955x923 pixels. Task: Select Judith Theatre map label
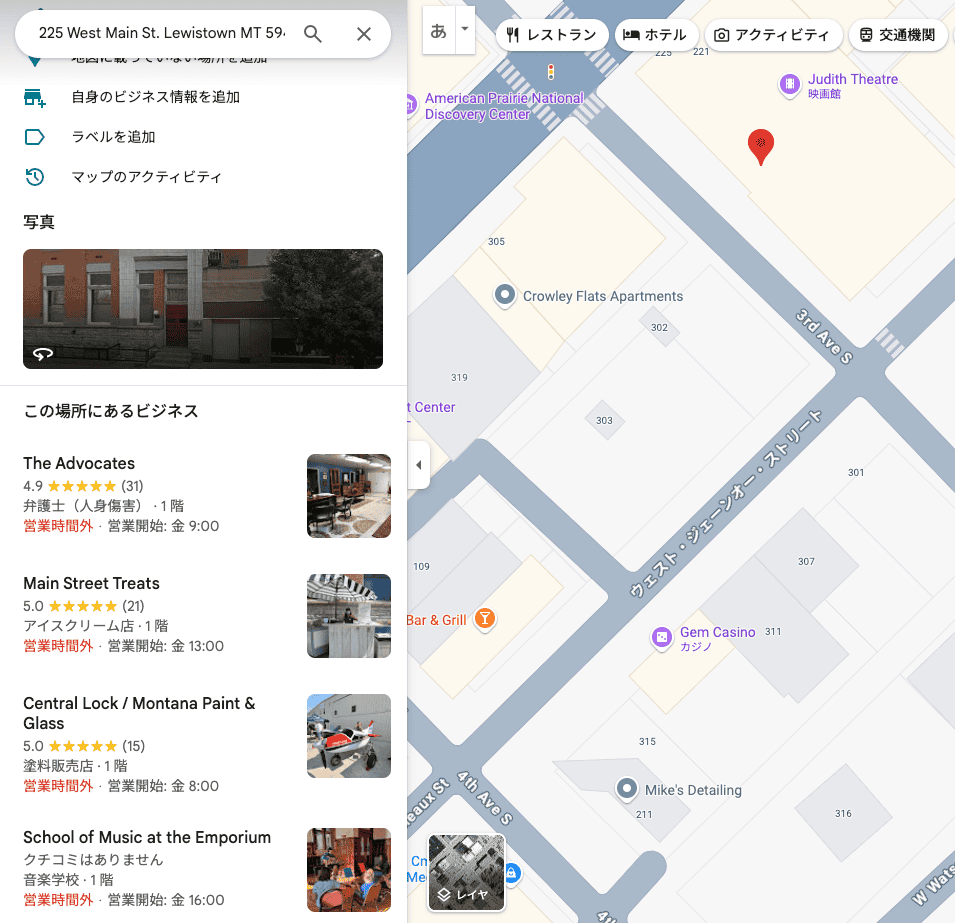(853, 79)
